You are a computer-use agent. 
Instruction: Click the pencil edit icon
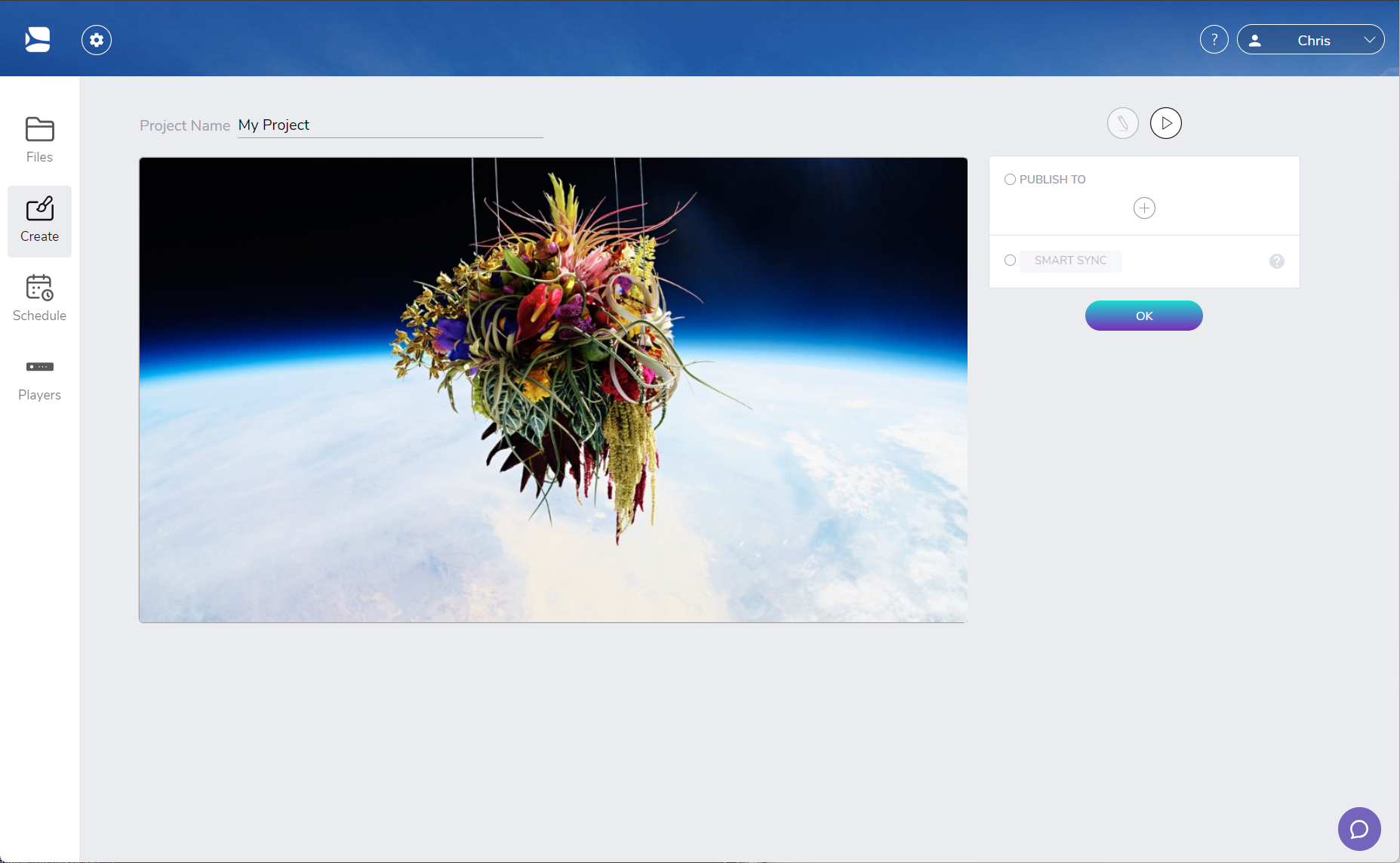point(1122,123)
